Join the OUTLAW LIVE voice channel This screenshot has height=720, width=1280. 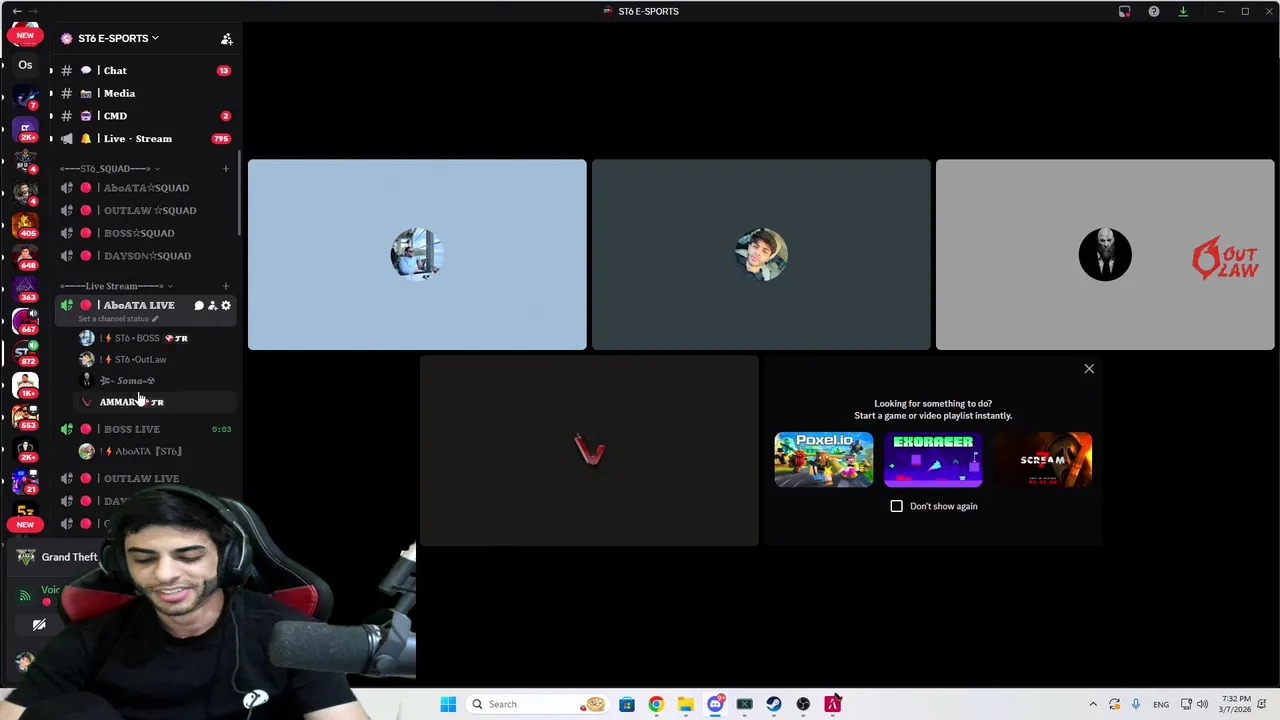pos(145,478)
